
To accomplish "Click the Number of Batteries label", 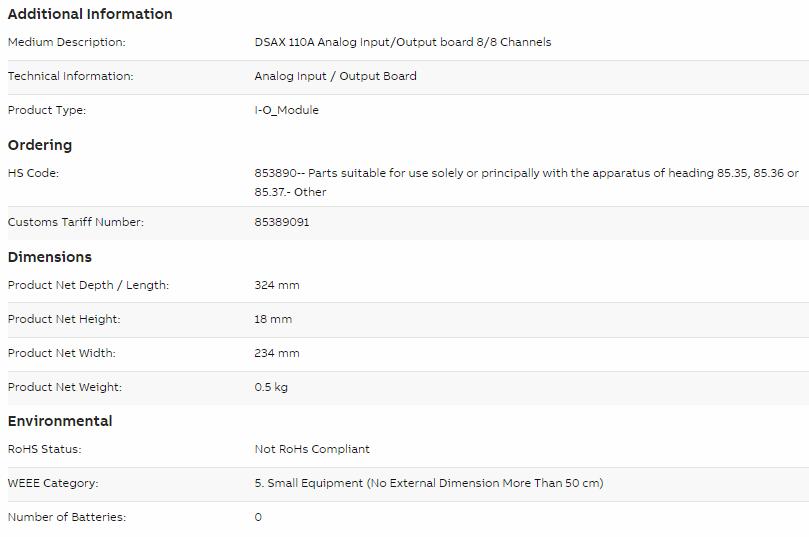I will [x=67, y=517].
